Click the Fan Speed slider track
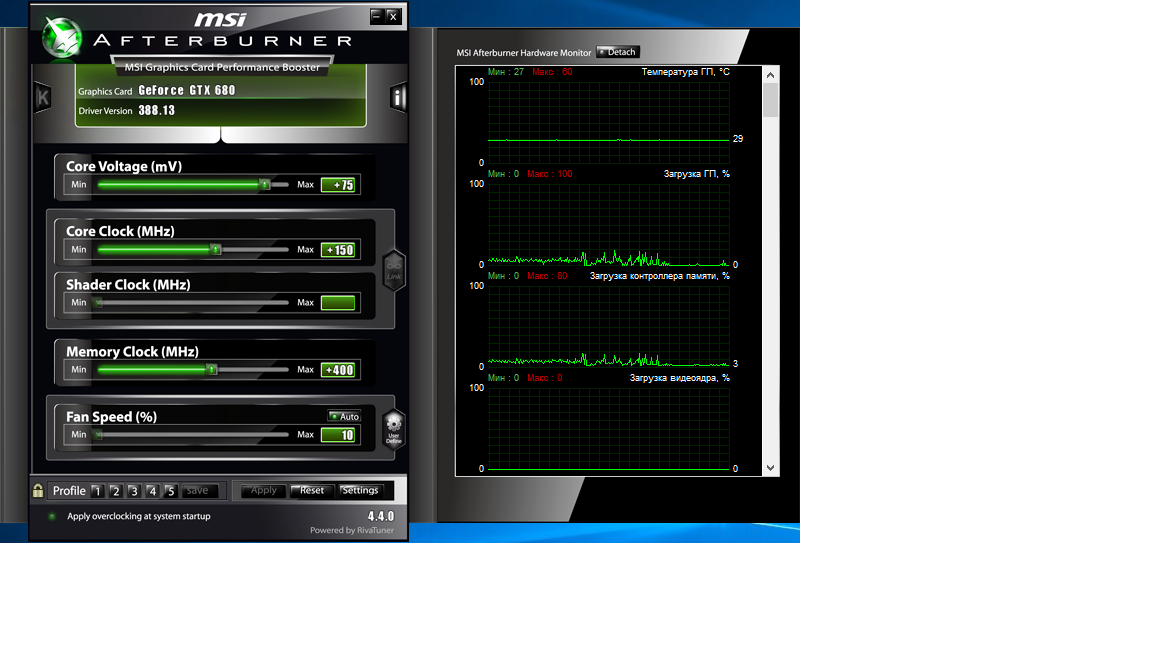The image size is (1152, 648). click(192, 435)
